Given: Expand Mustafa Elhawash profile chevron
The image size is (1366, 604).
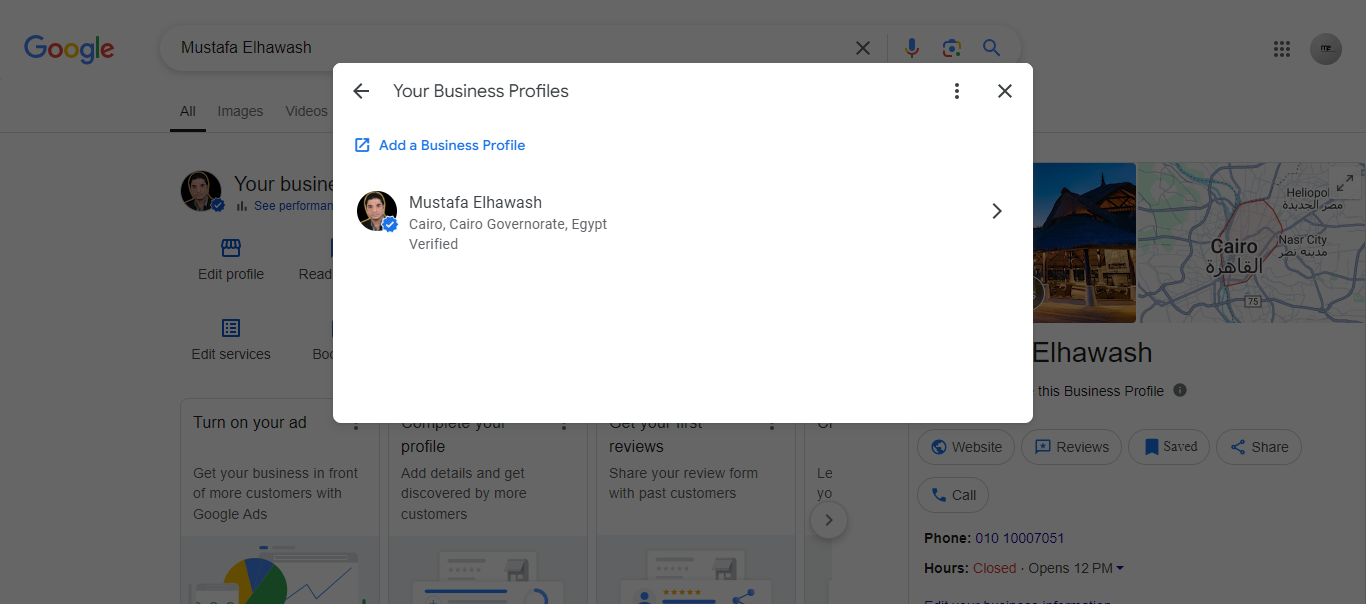Looking at the screenshot, I should pos(996,211).
